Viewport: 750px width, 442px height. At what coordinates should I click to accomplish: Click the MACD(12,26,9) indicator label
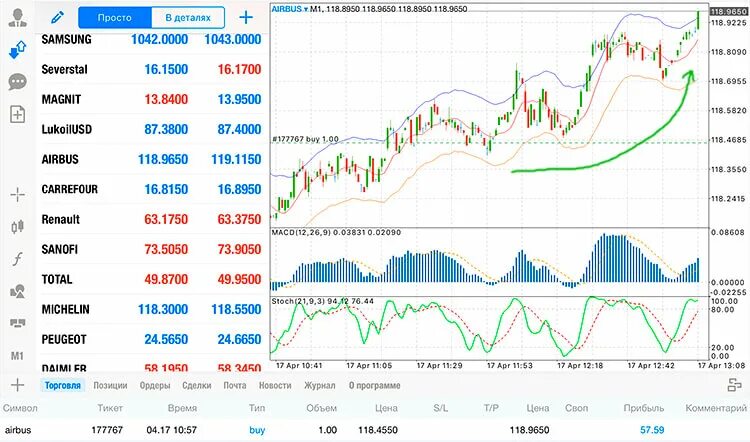[336, 232]
